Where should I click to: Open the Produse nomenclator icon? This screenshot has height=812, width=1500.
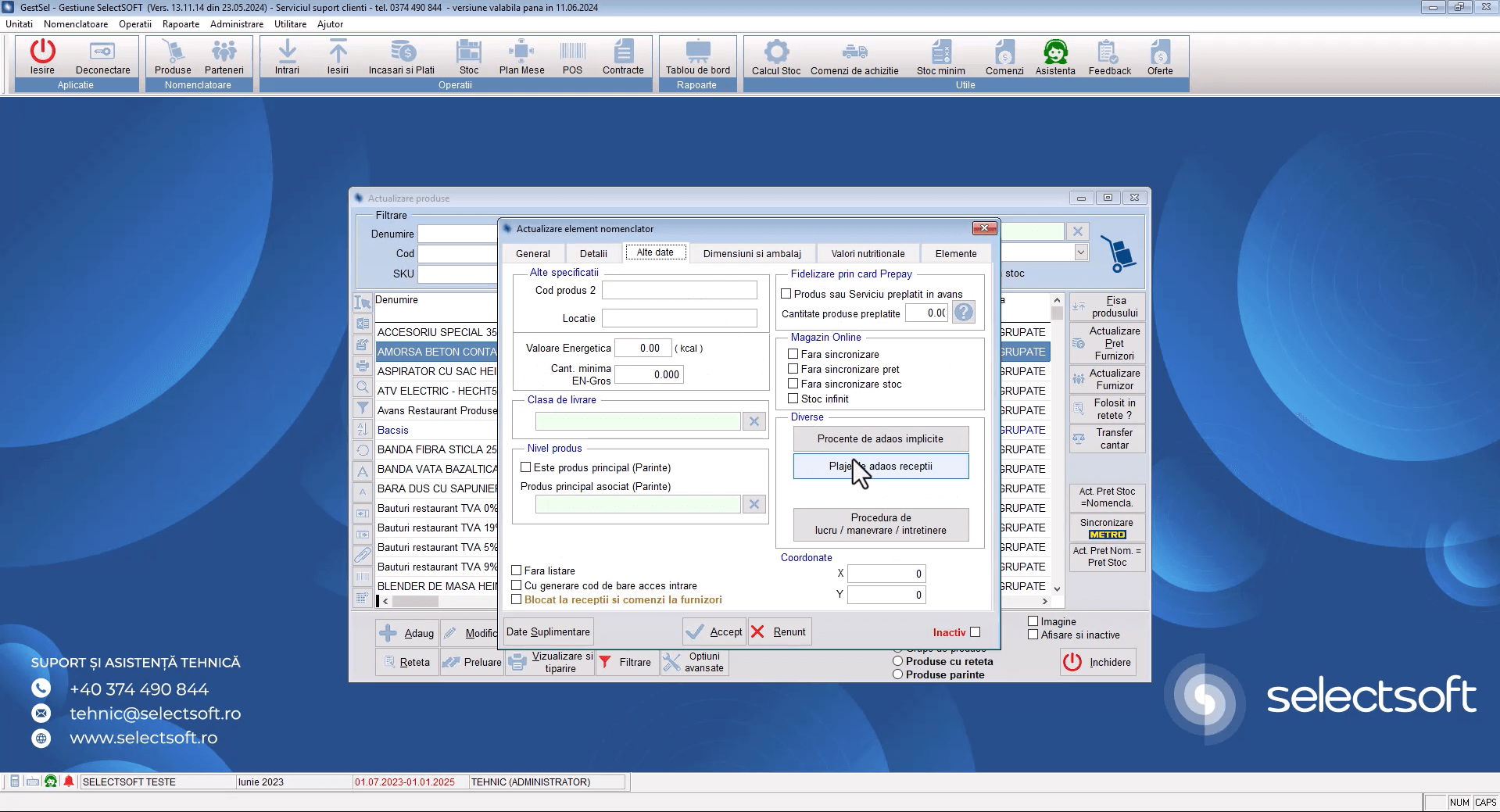(x=173, y=52)
